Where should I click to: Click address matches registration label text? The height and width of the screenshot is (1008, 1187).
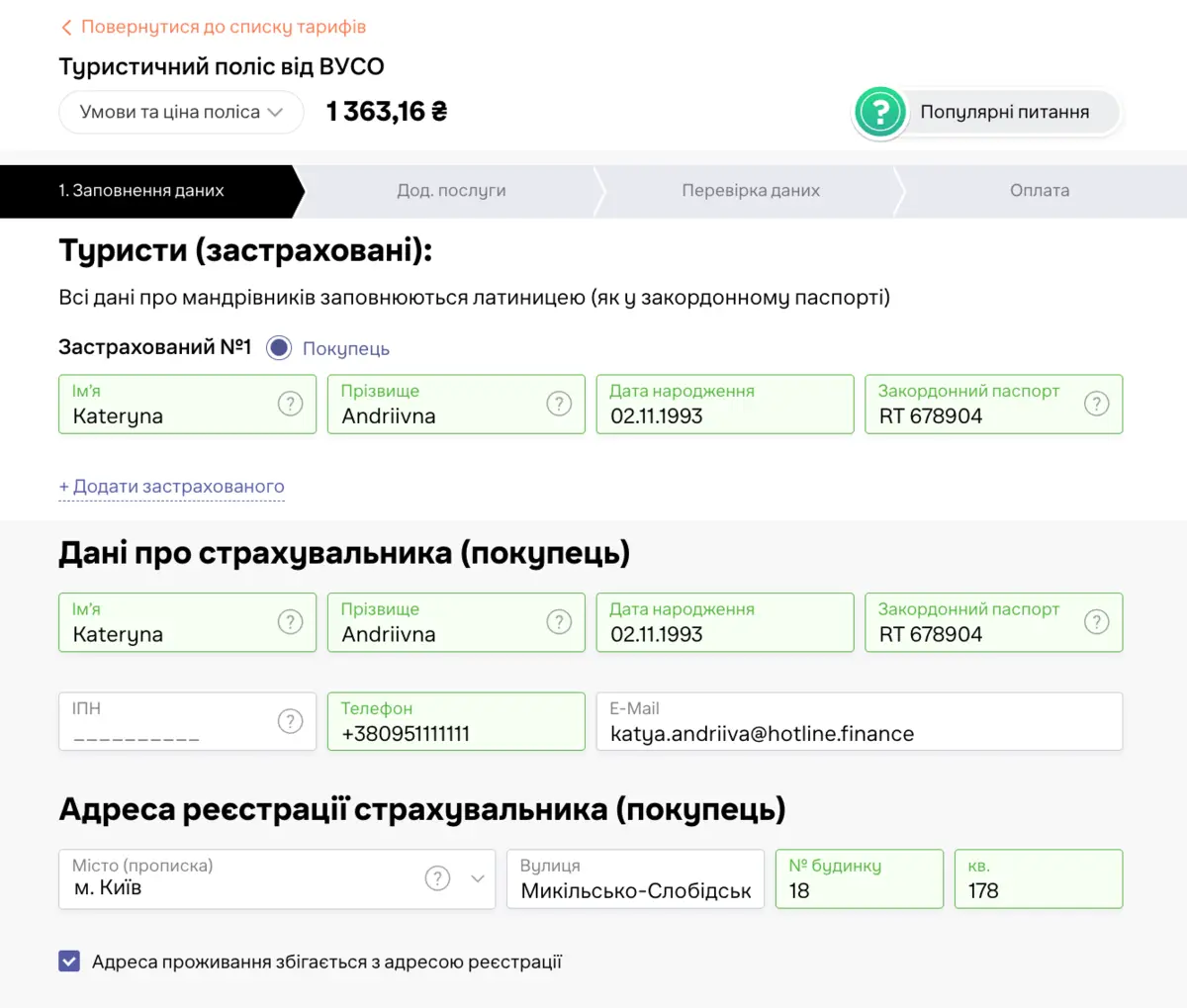click(326, 962)
